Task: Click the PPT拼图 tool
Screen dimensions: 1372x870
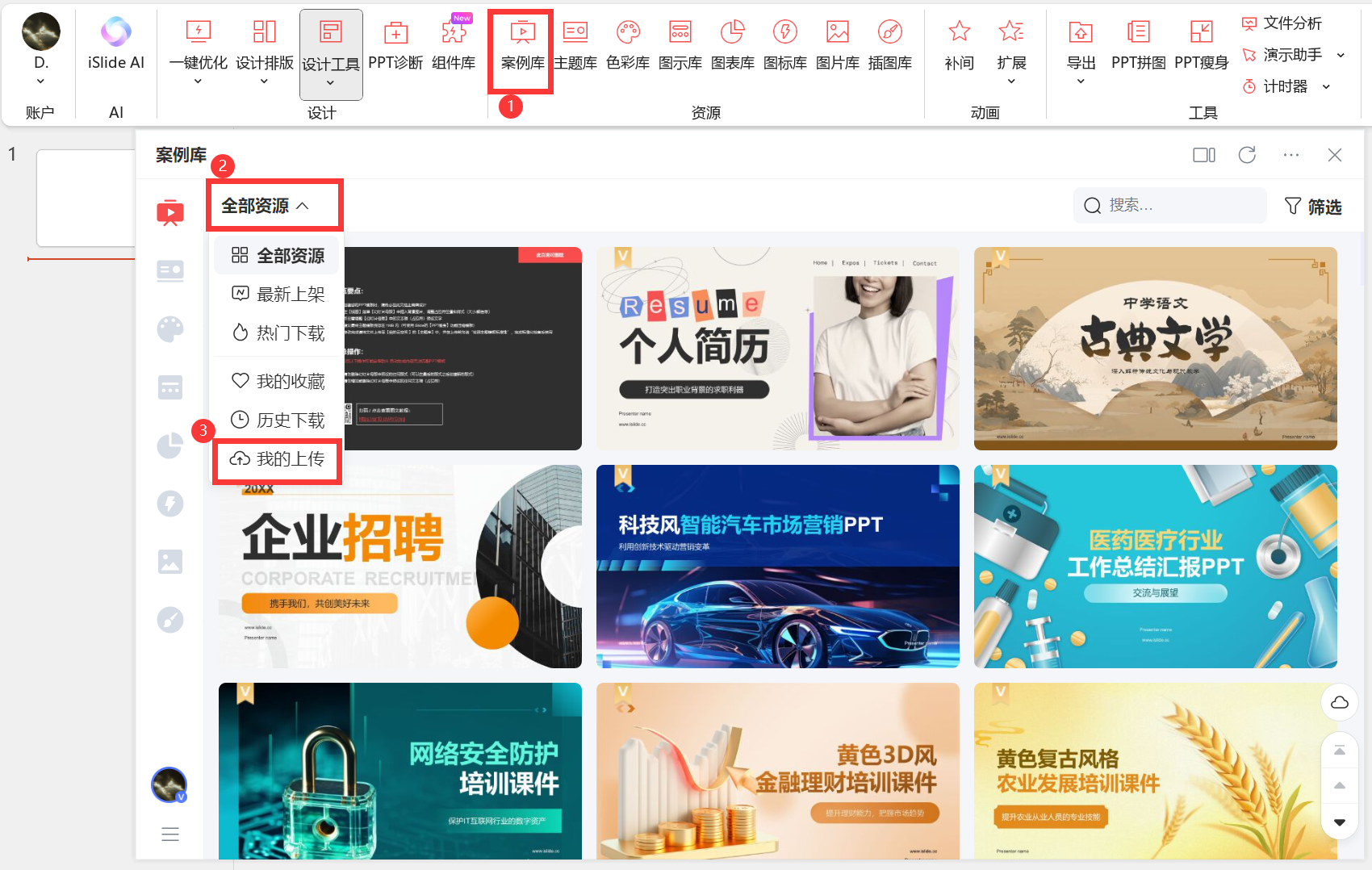Action: click(x=1138, y=45)
